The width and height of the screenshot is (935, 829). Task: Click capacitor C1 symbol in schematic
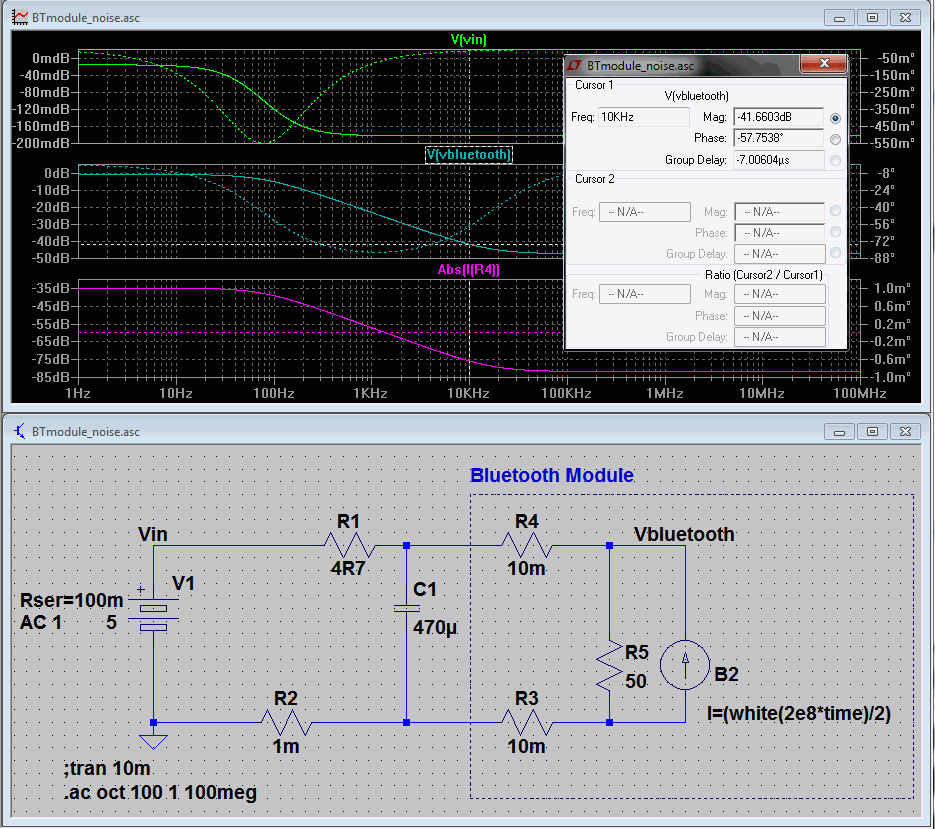[406, 607]
